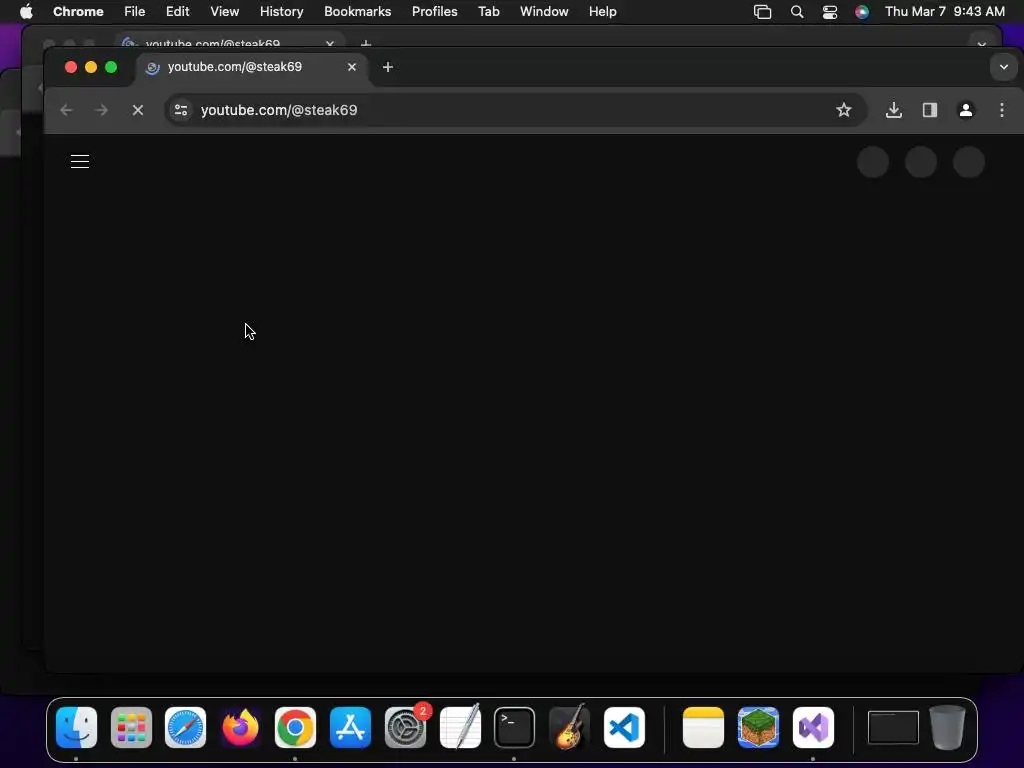Open the Bookmarks menu
The image size is (1024, 768).
tap(358, 12)
